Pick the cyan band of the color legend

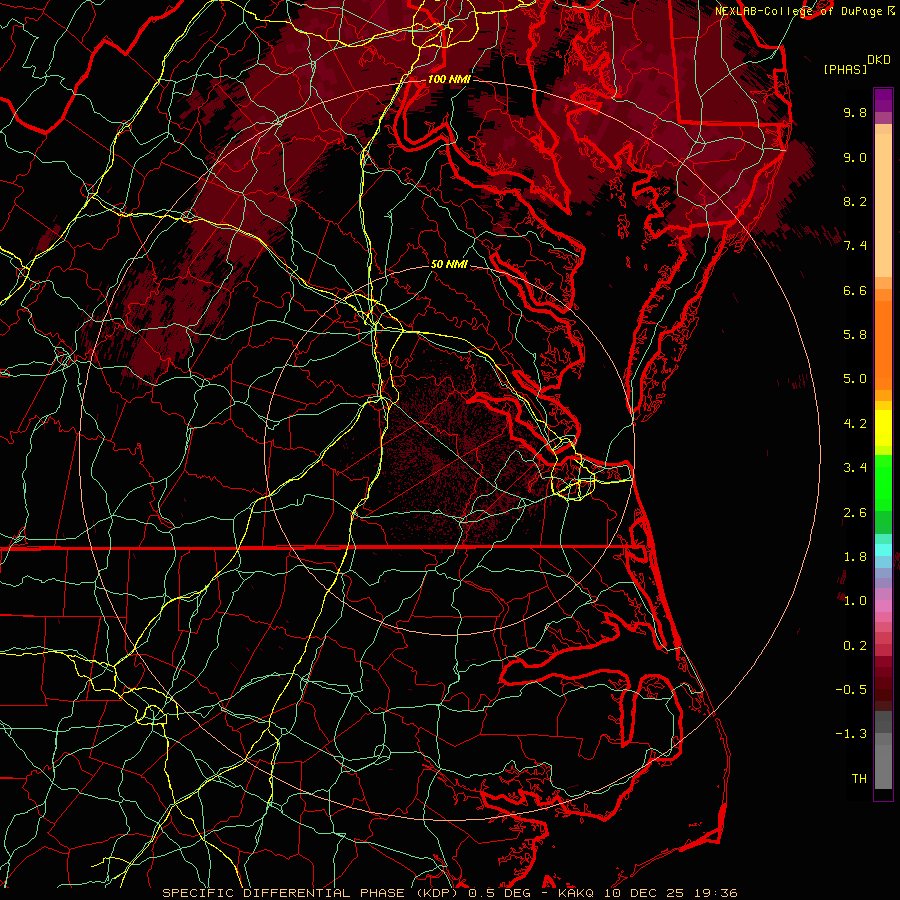pyautogui.click(x=883, y=549)
